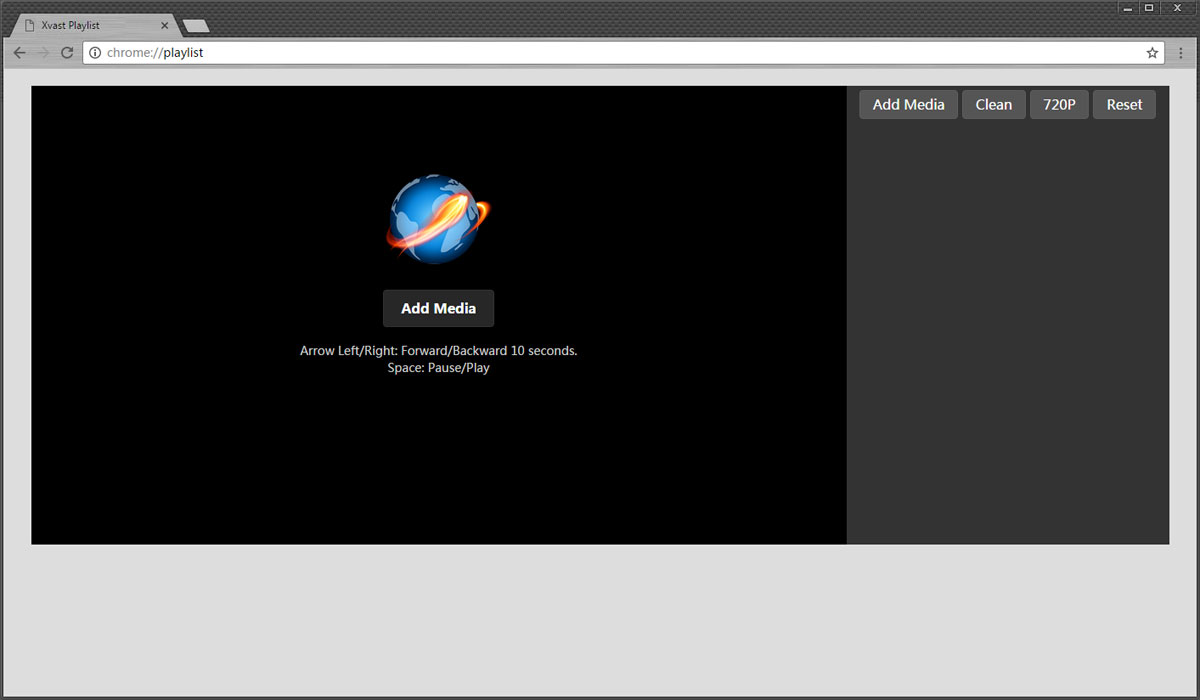1200x700 pixels.
Task: Maximize the browser window
Action: [1149, 7]
